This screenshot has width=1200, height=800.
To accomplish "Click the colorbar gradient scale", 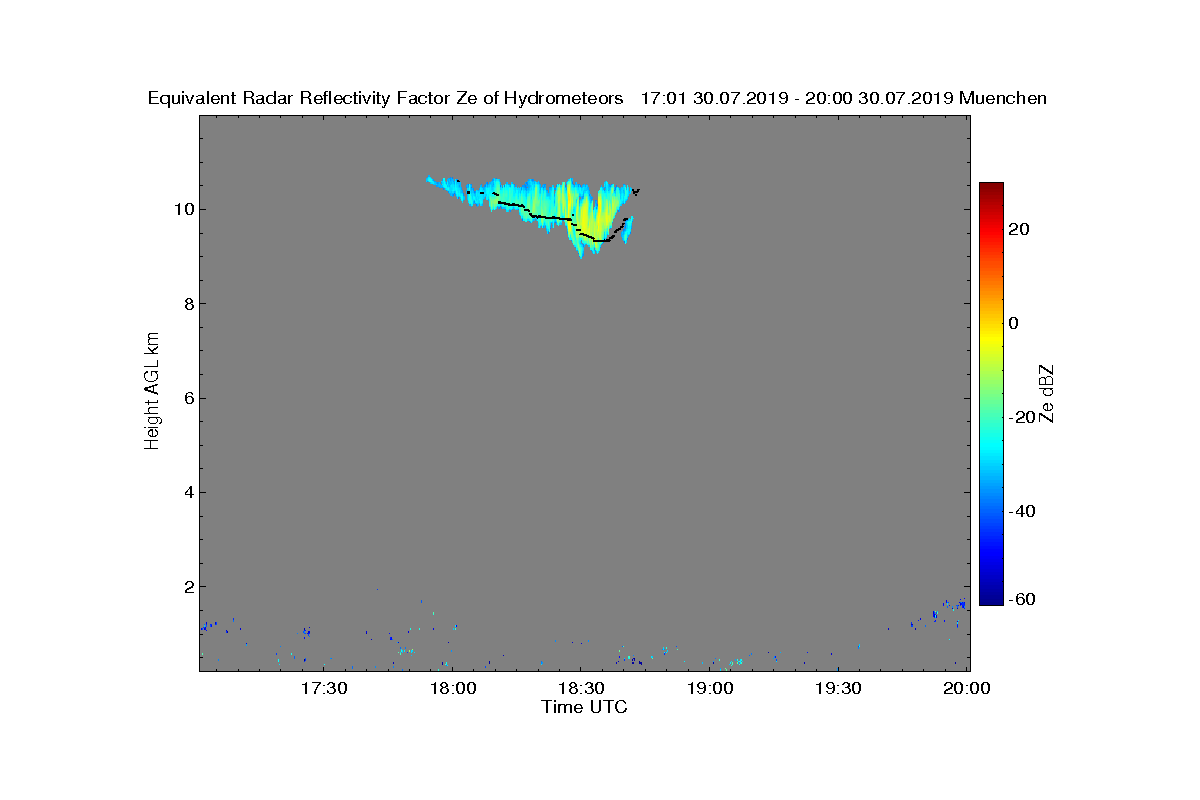I will pos(991,394).
